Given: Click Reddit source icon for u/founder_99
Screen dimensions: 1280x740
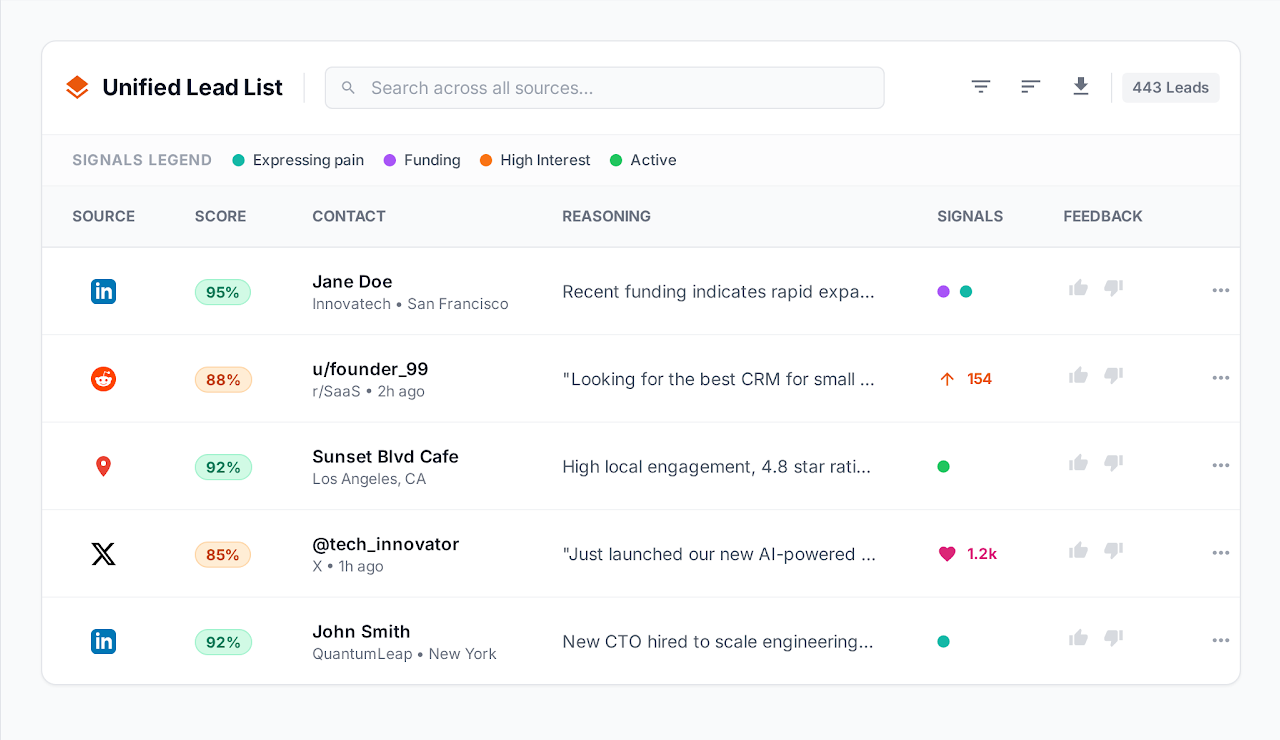Looking at the screenshot, I should 103,379.
